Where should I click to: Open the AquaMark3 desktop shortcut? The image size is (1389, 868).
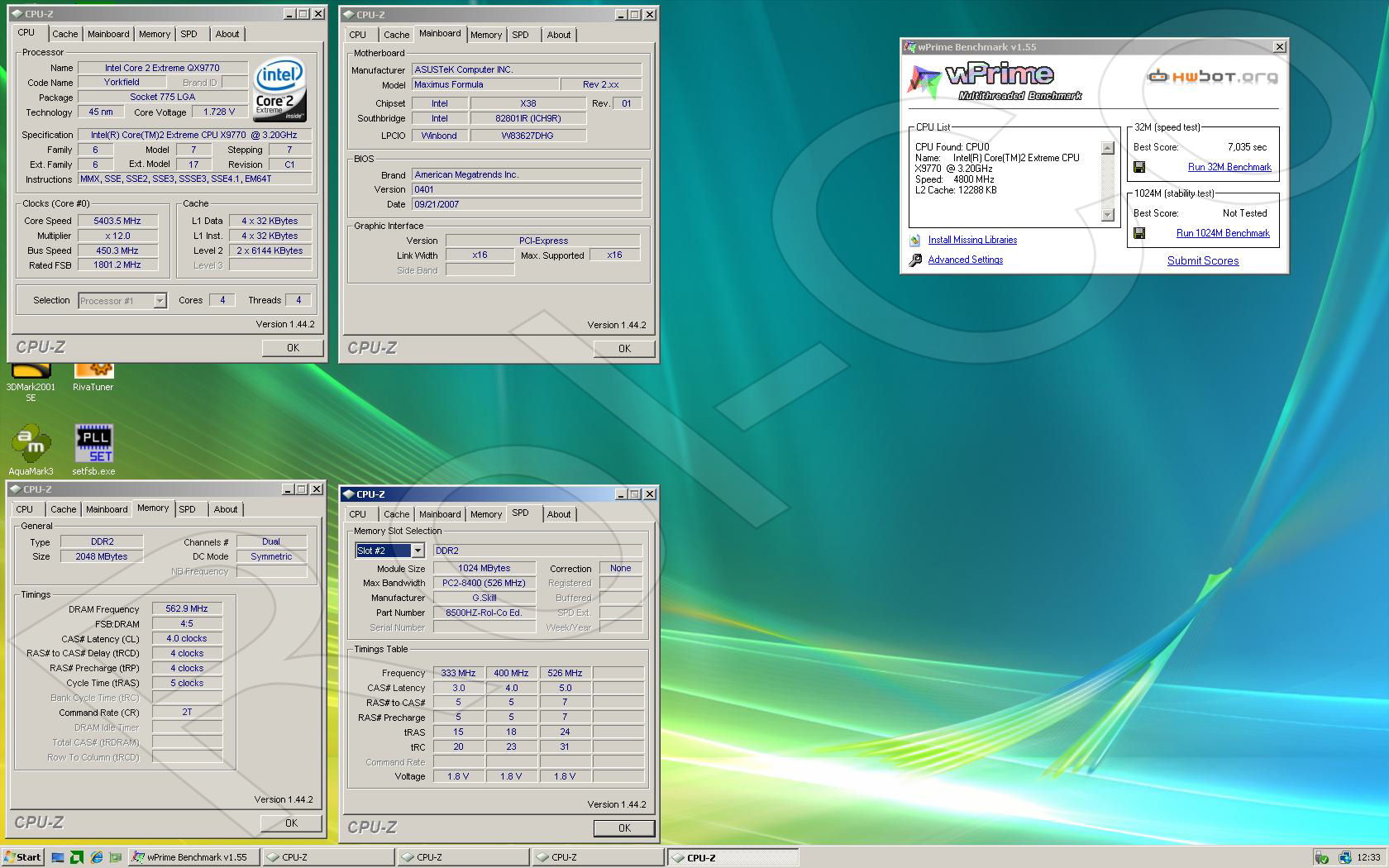[x=31, y=451]
